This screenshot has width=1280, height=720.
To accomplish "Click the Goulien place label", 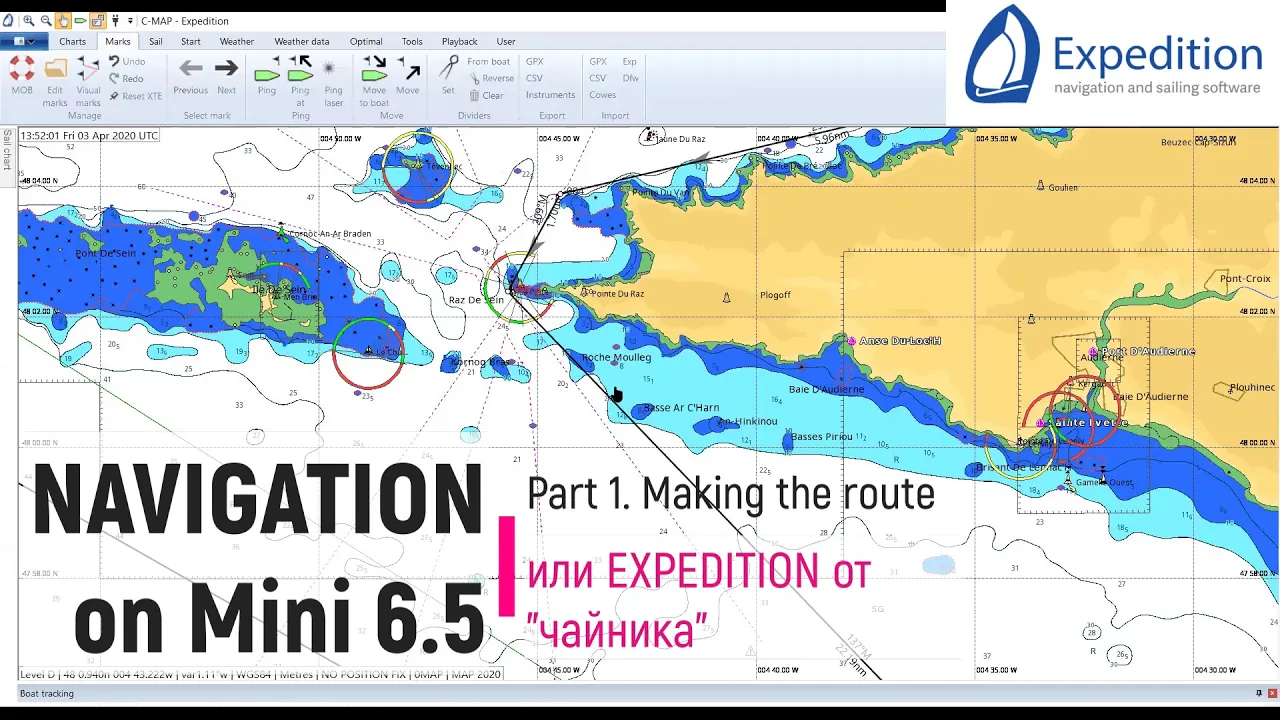I will tap(1063, 188).
